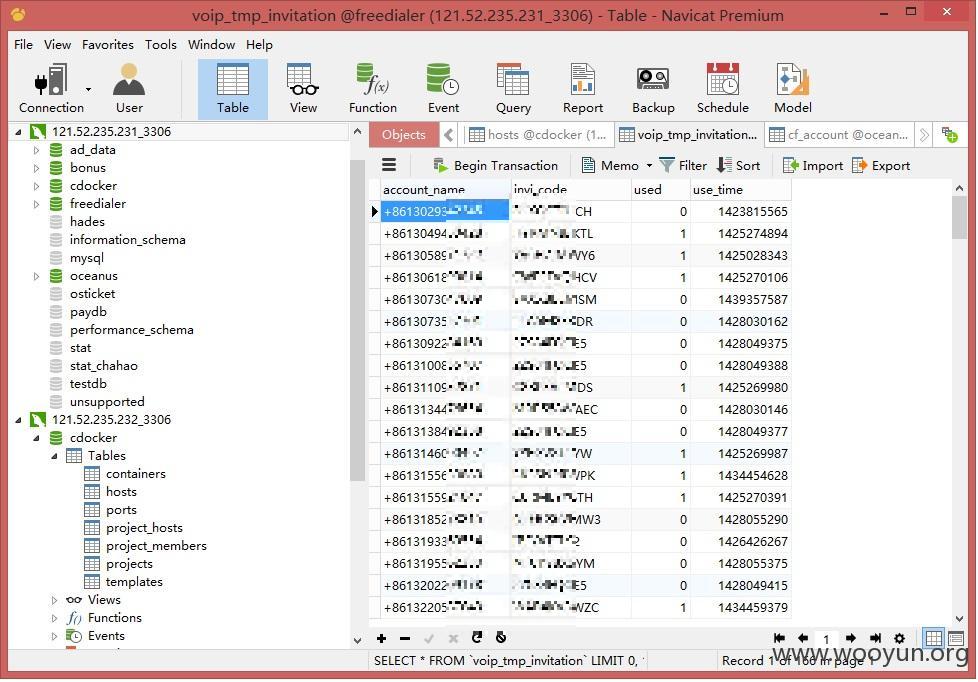Open the Window menu
The image size is (978, 682).
tap(211, 44)
